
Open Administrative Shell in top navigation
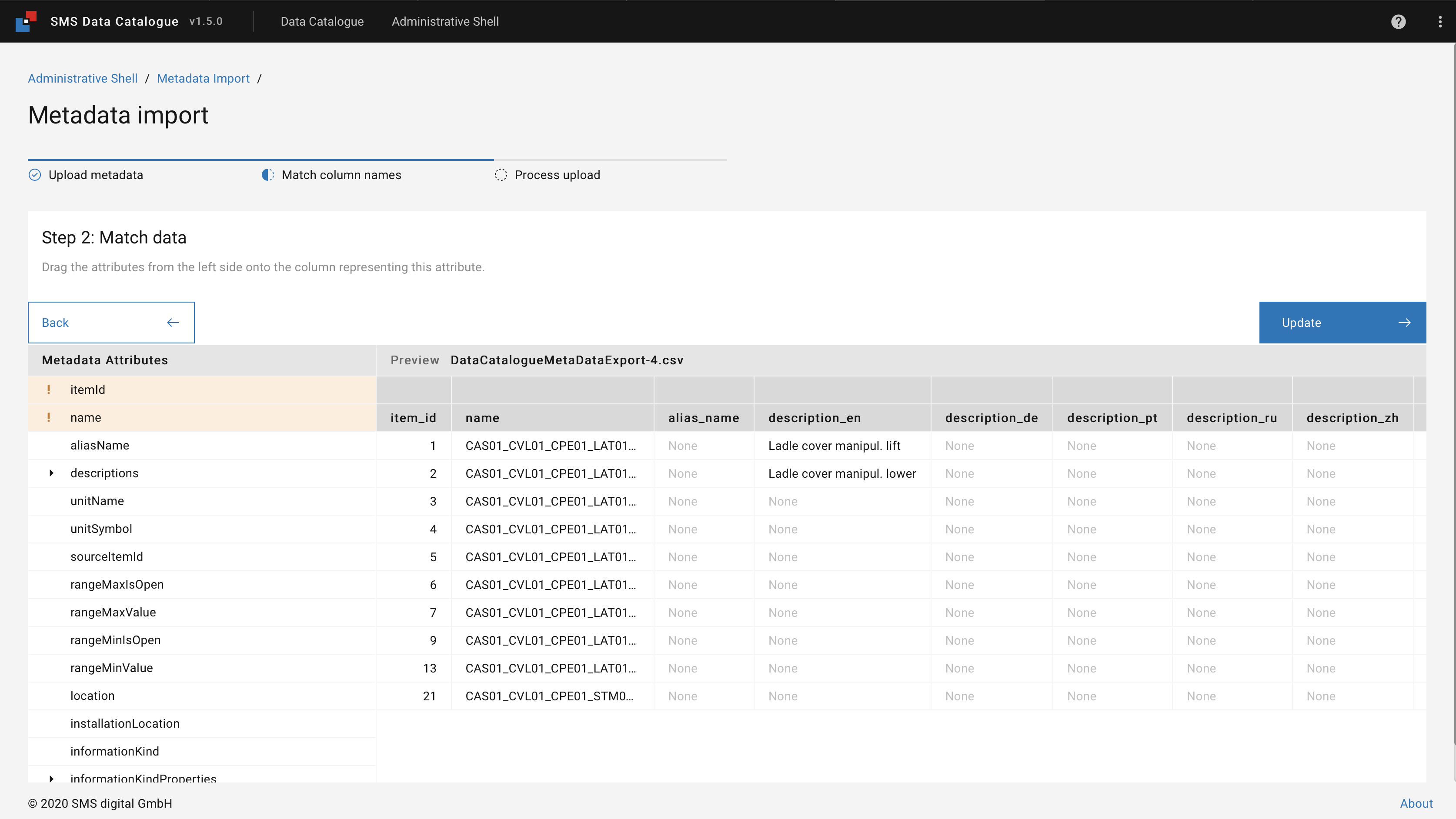pos(445,21)
